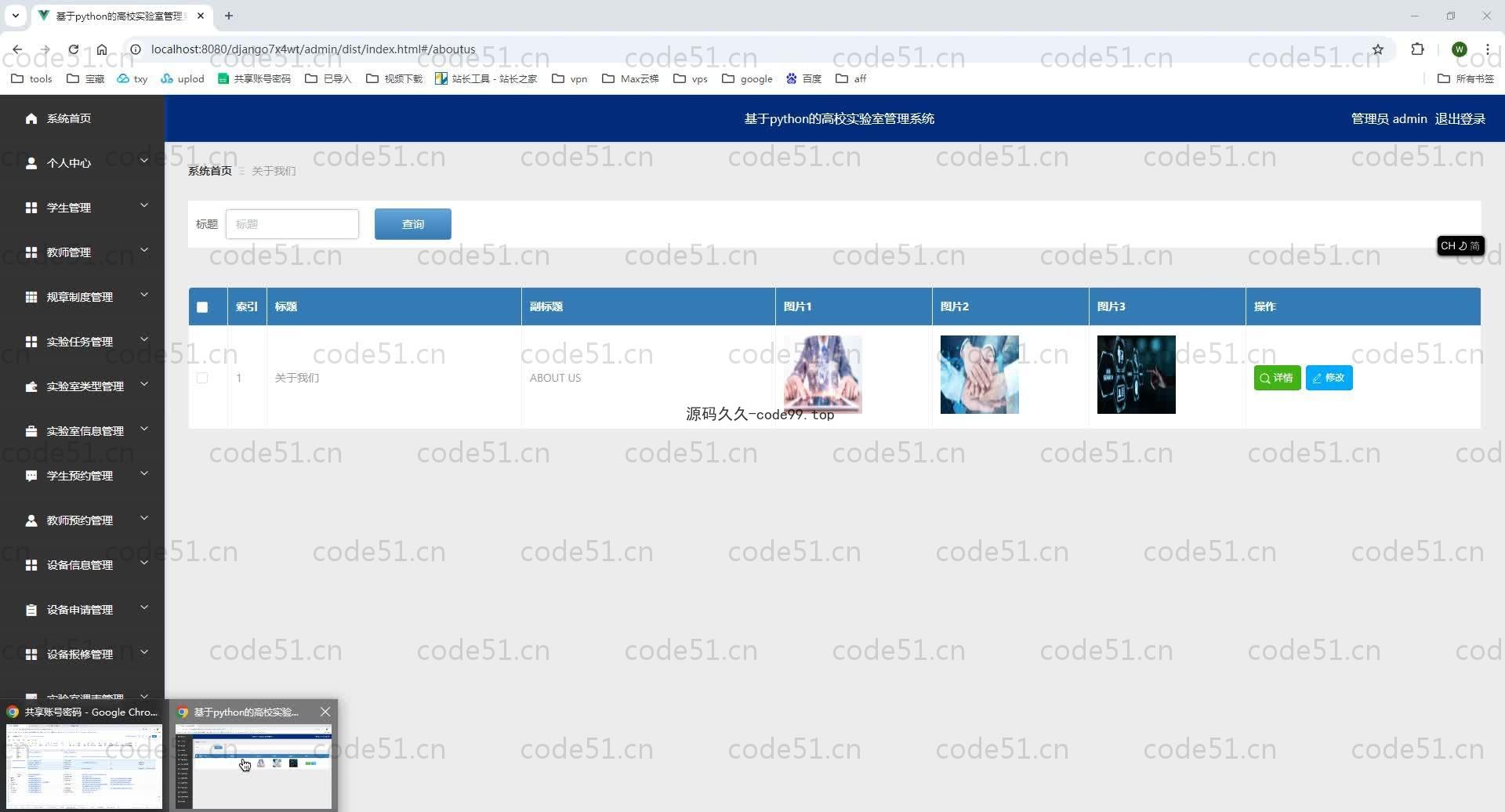1505x812 pixels.
Task: Click the person icon beside 教师预约管理
Action: tap(31, 520)
